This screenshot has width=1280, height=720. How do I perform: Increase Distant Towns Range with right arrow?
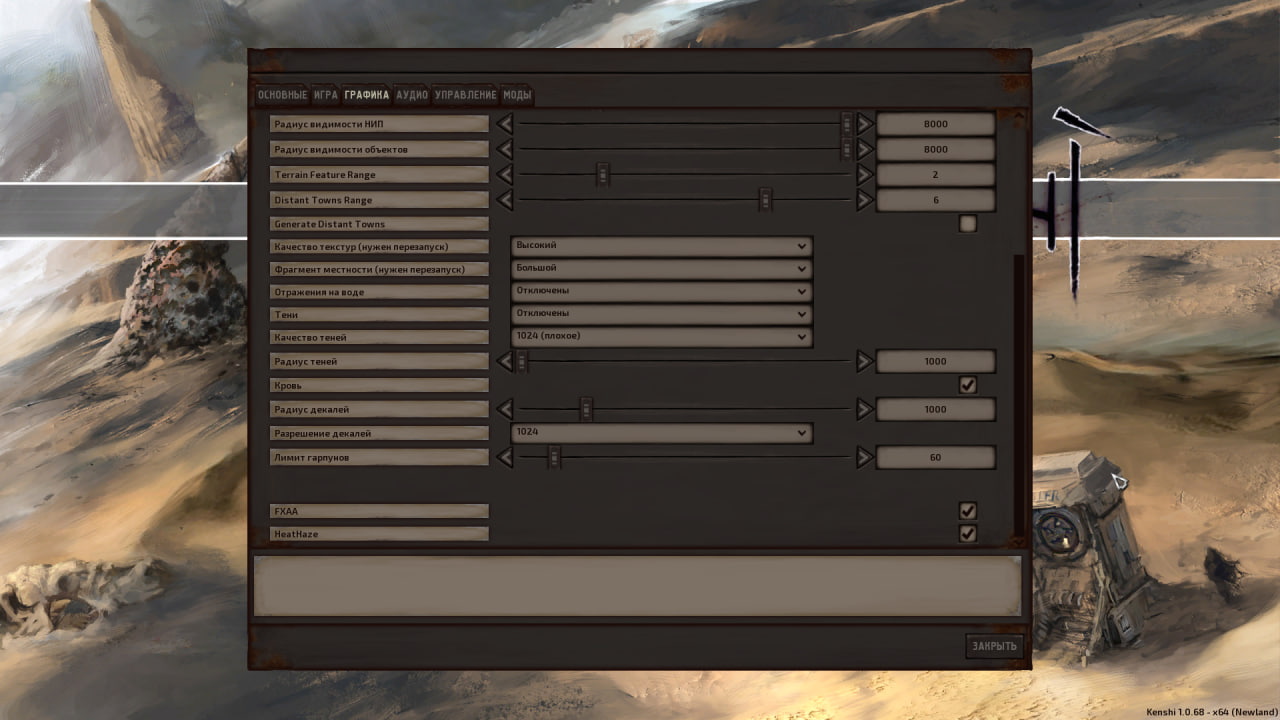point(865,200)
